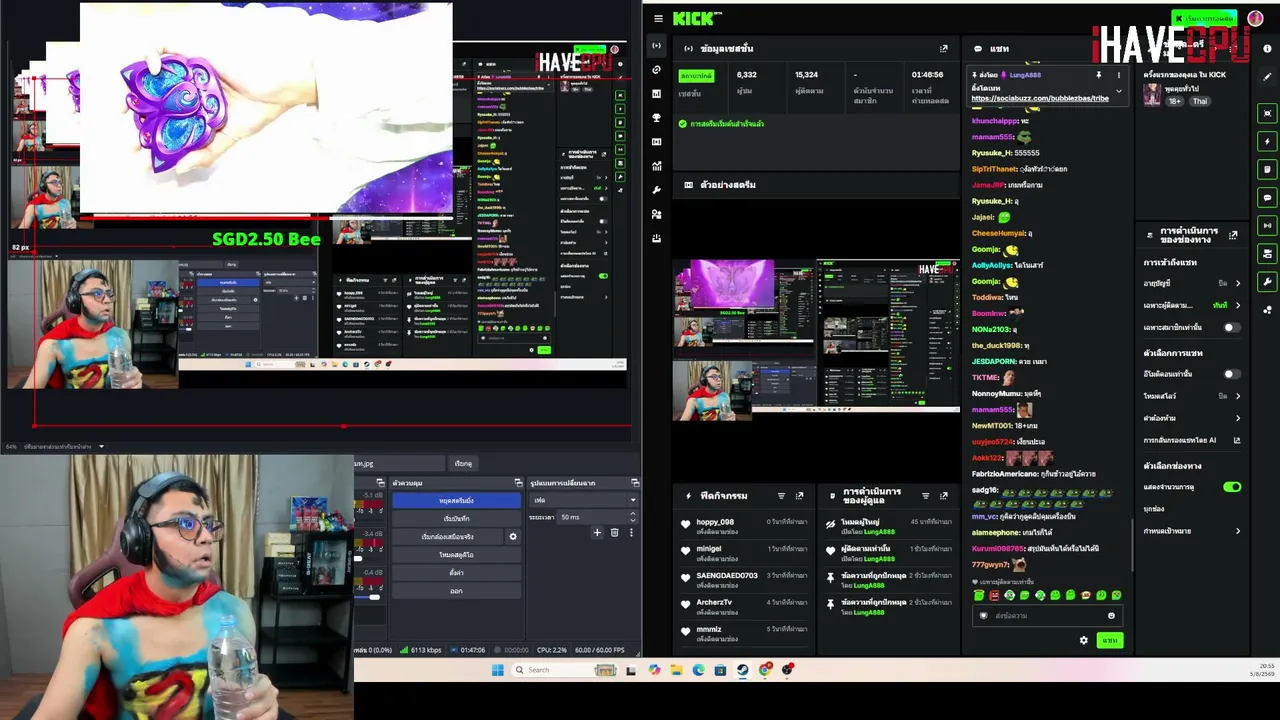The image size is (1280, 720).
Task: Pop out the activity feed panel
Action: (799, 496)
